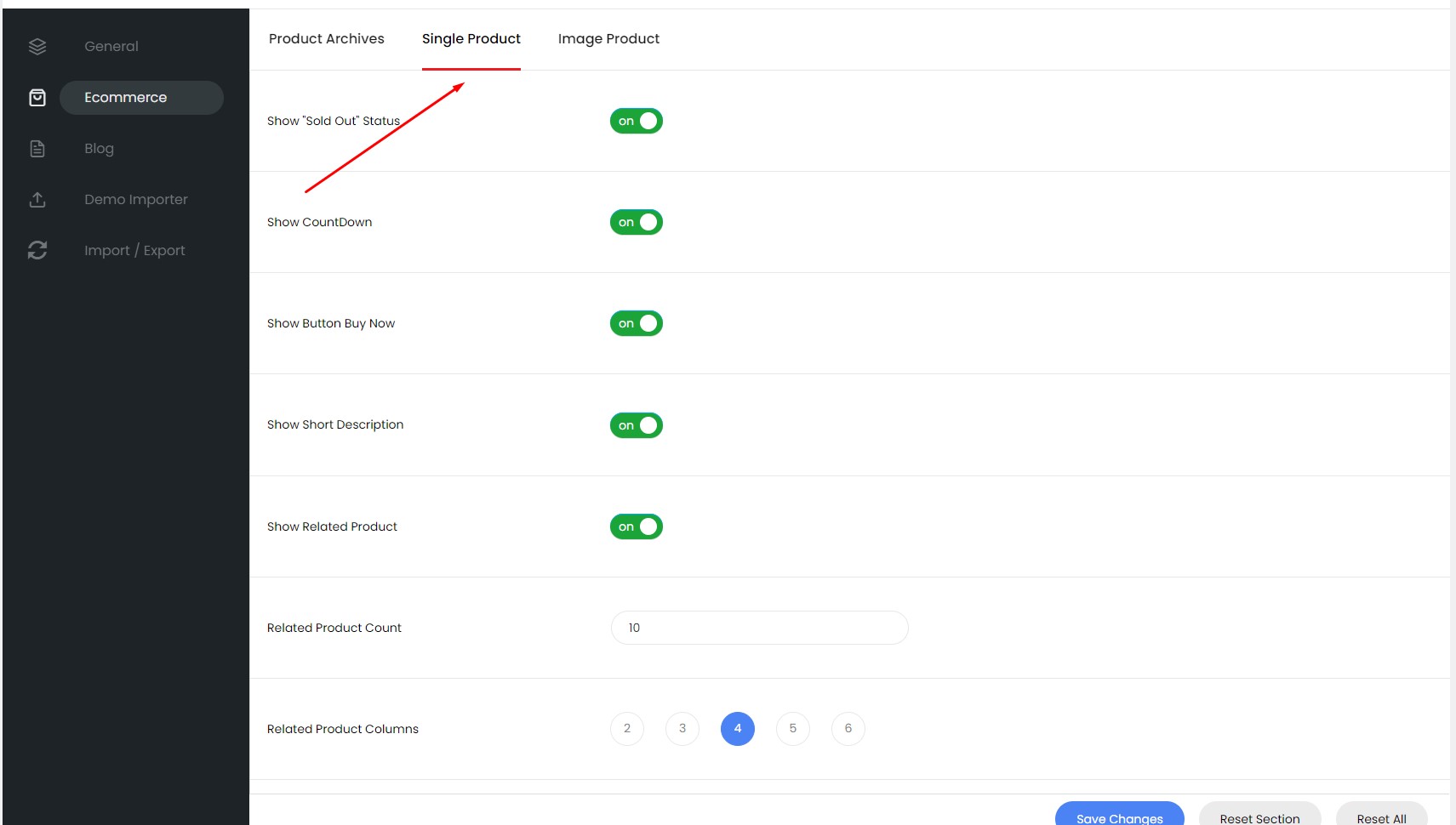Click the Reset All button
Viewport: 1456px width, 825px height.
pyautogui.click(x=1381, y=816)
